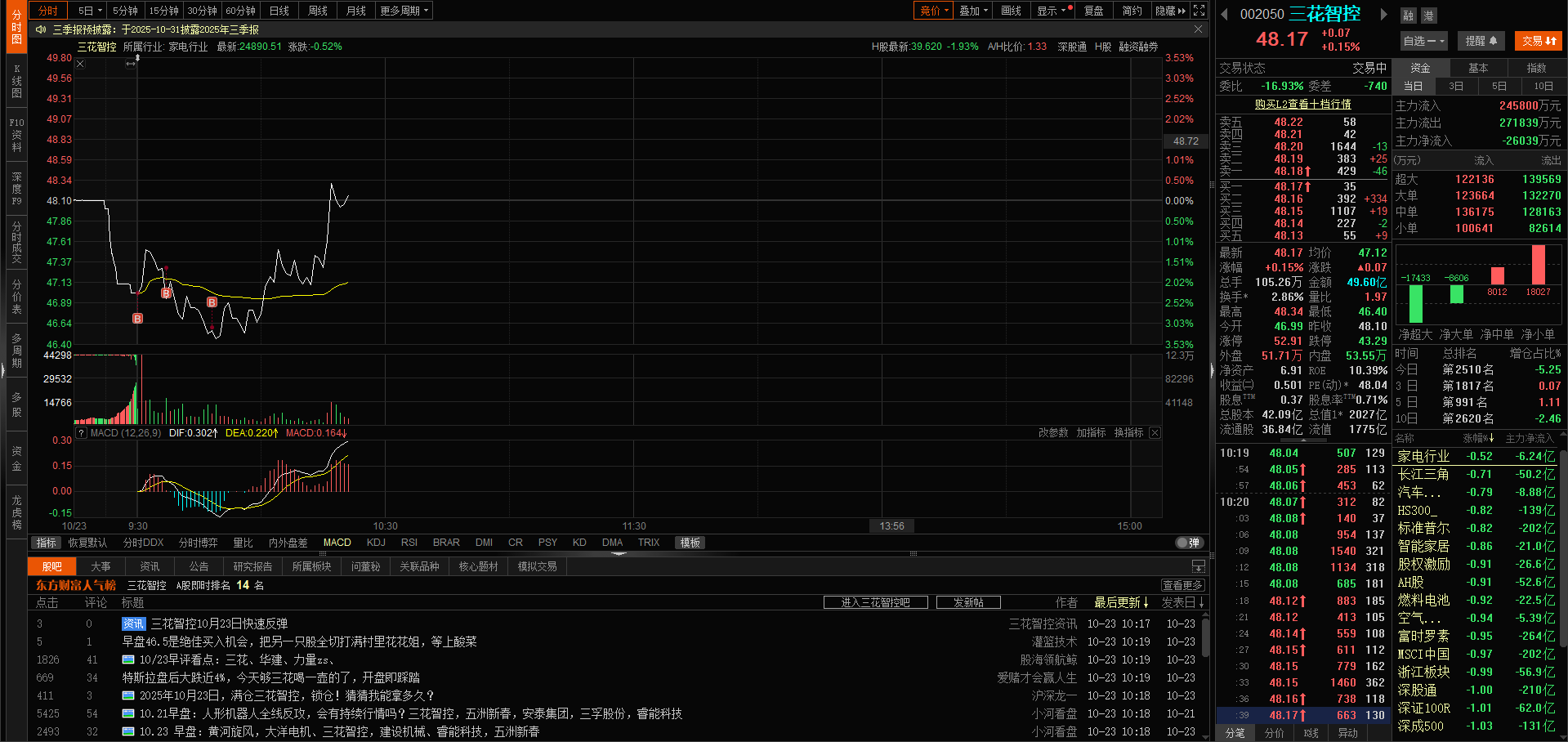Open the 显示 display dropdown
Screen dimensions: 1568x742
tap(1051, 11)
